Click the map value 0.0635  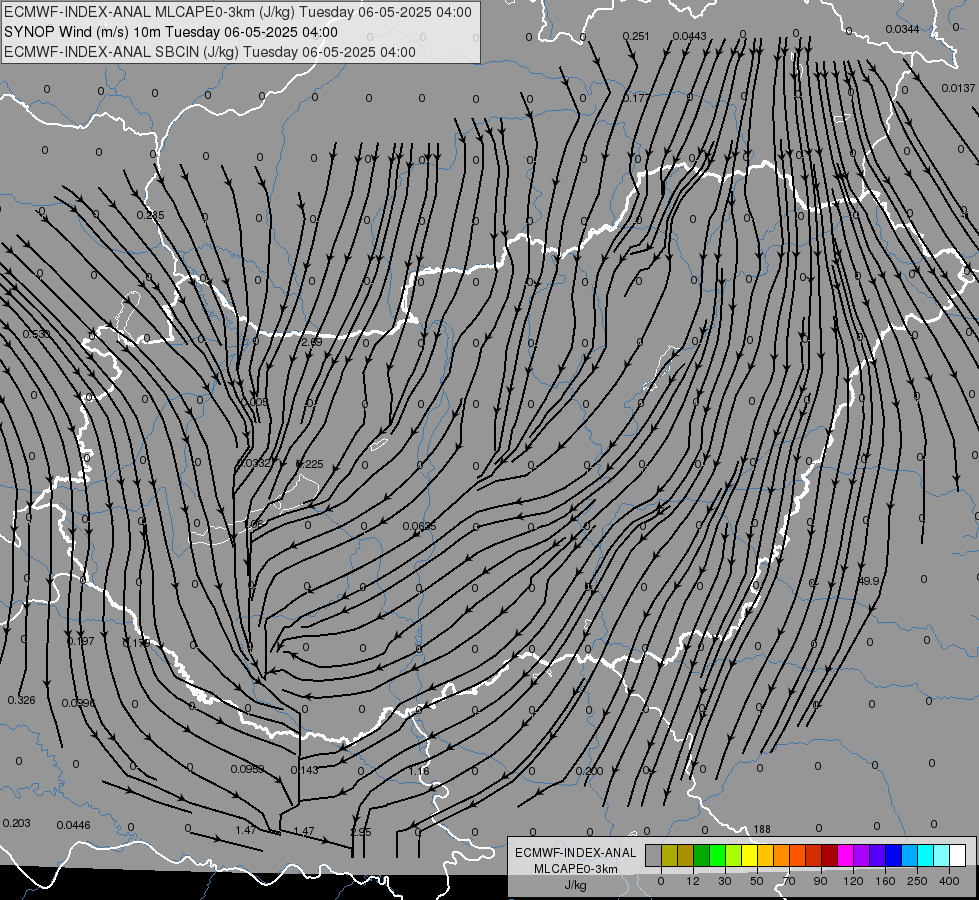[420, 527]
